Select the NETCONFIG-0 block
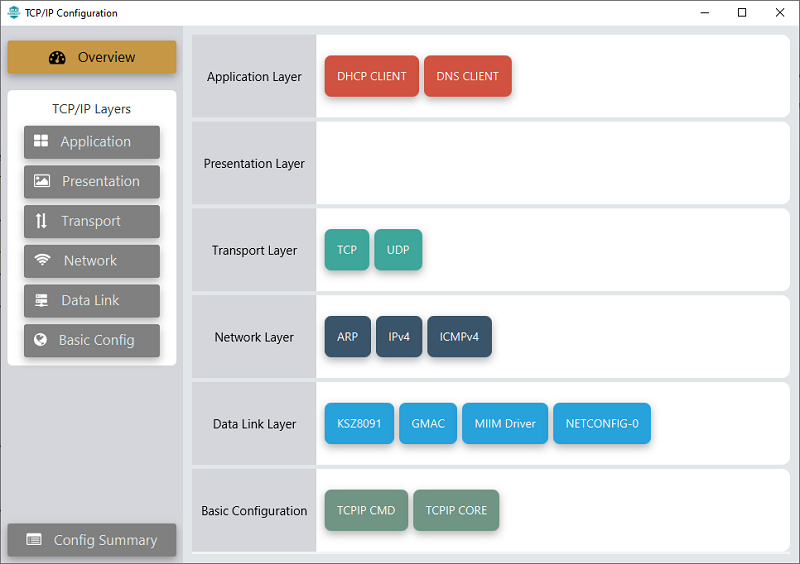Screen dimensions: 800x564 coord(602,424)
